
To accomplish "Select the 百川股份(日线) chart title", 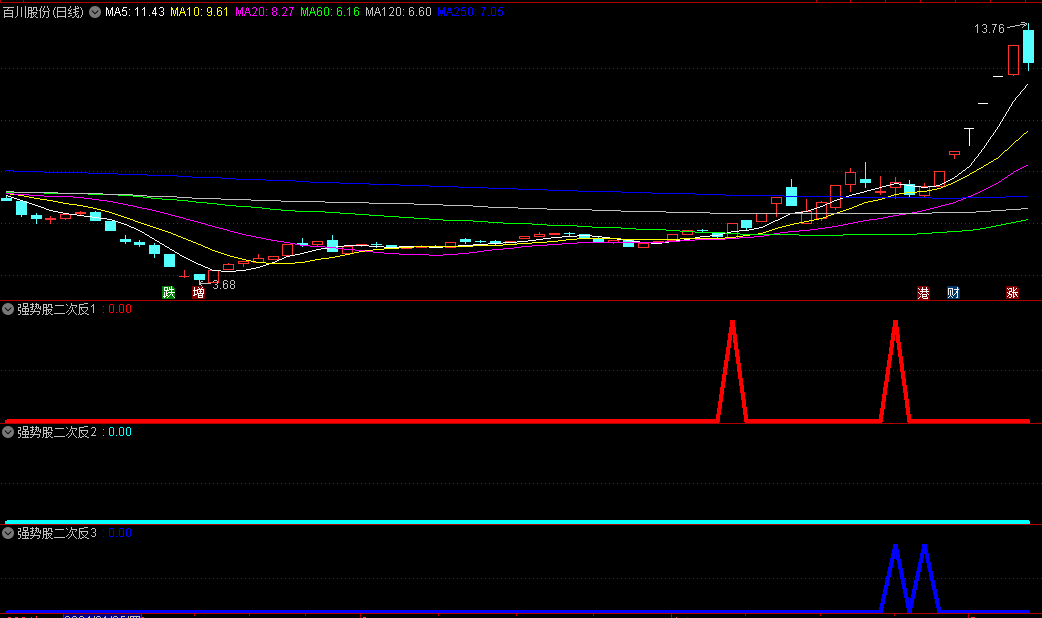I will 43,12.
